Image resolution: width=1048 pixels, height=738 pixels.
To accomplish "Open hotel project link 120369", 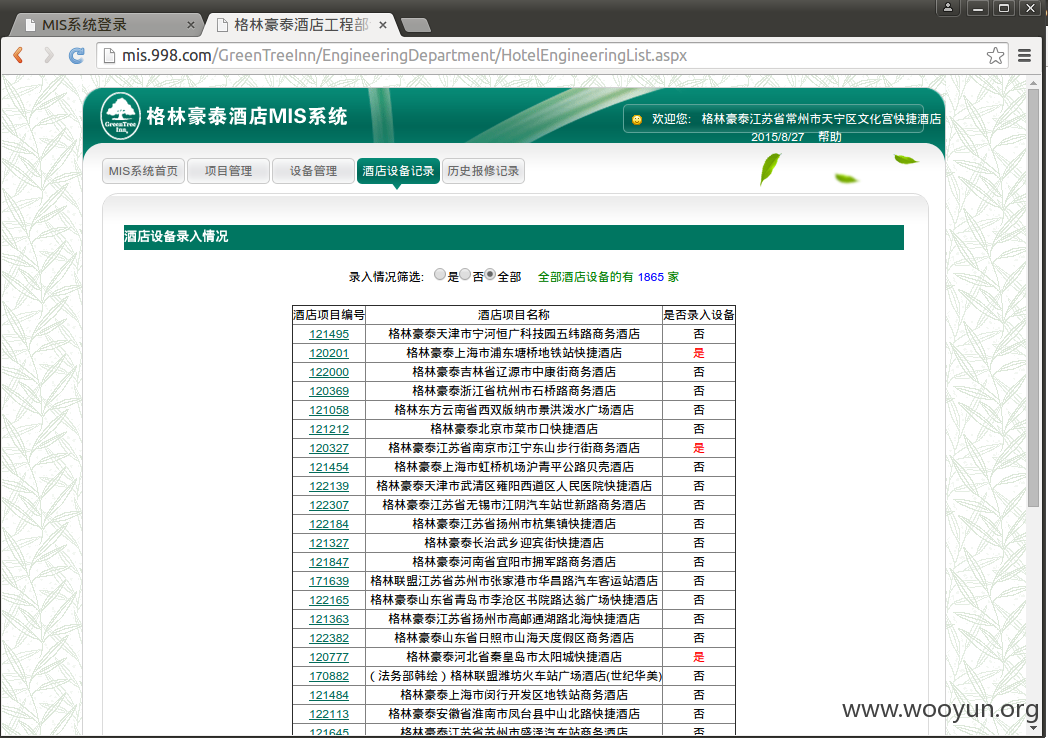I will coord(329,391).
